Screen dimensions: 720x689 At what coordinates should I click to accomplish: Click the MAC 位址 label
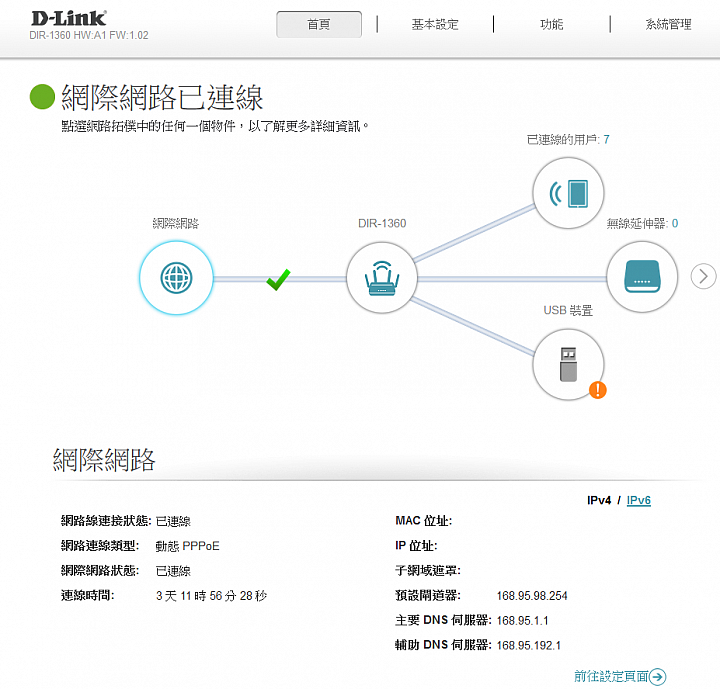tap(424, 521)
